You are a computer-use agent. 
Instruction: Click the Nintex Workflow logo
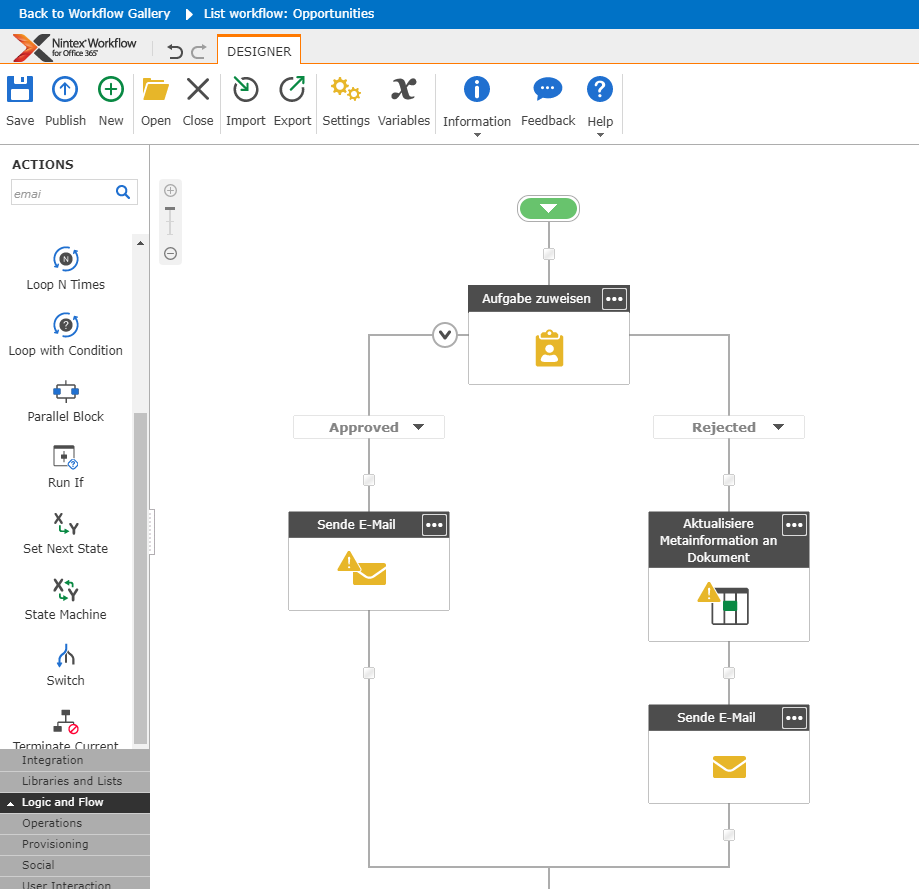tap(74, 47)
